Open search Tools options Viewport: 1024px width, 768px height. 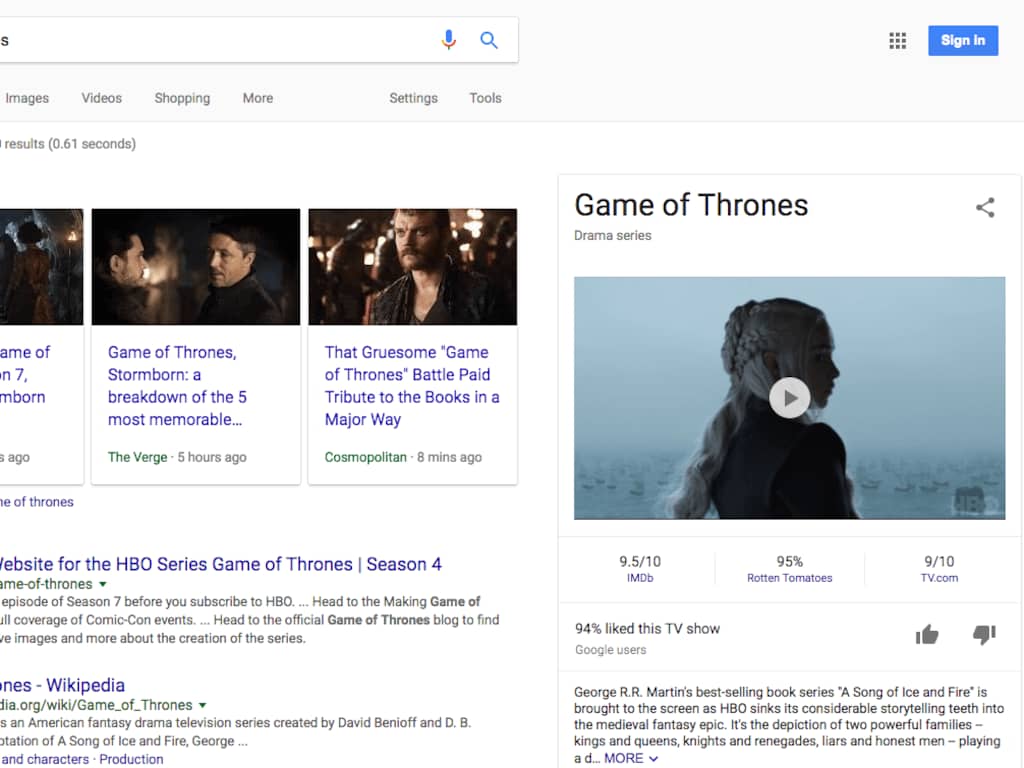(485, 98)
